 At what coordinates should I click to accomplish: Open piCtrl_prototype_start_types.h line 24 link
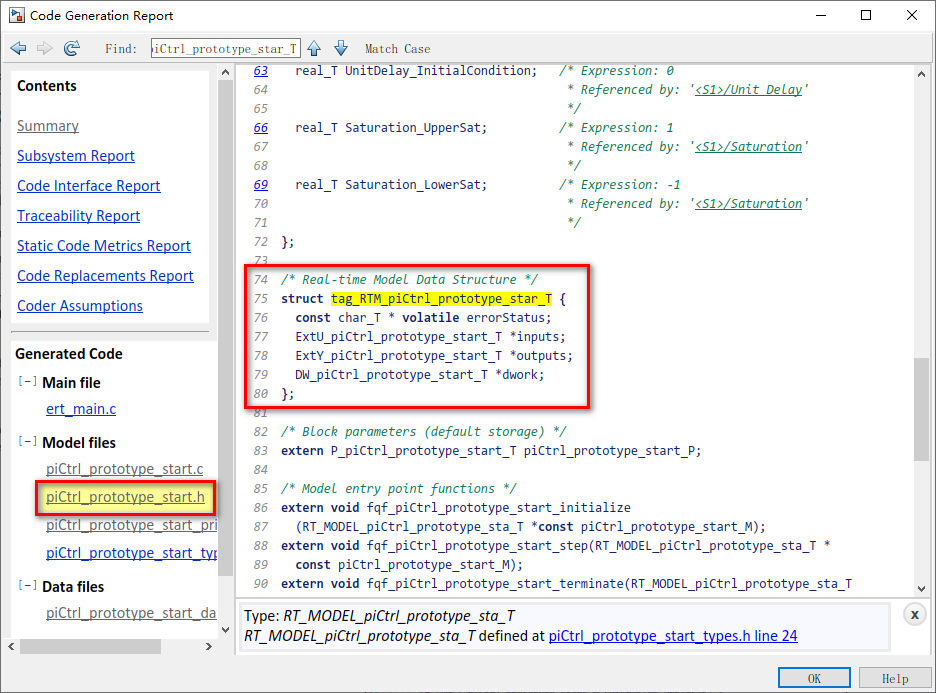click(673, 636)
